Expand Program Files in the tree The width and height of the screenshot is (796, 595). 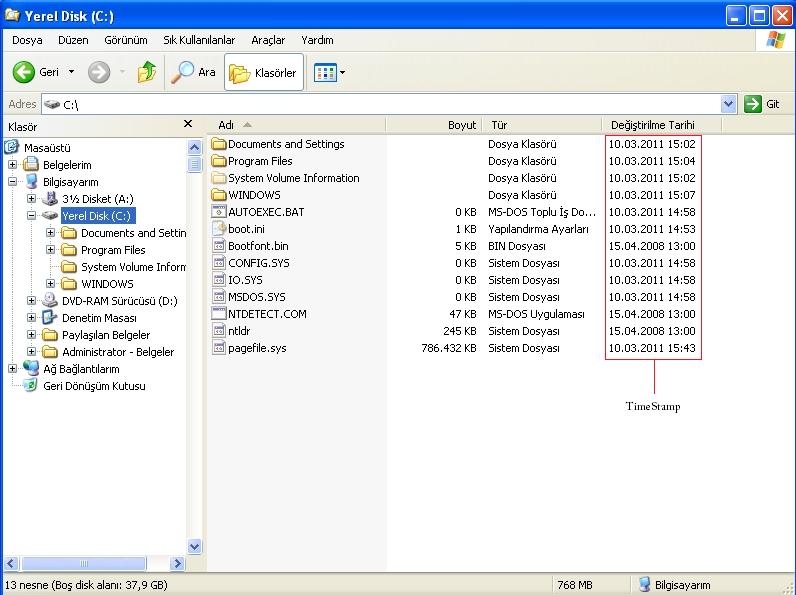[50, 250]
